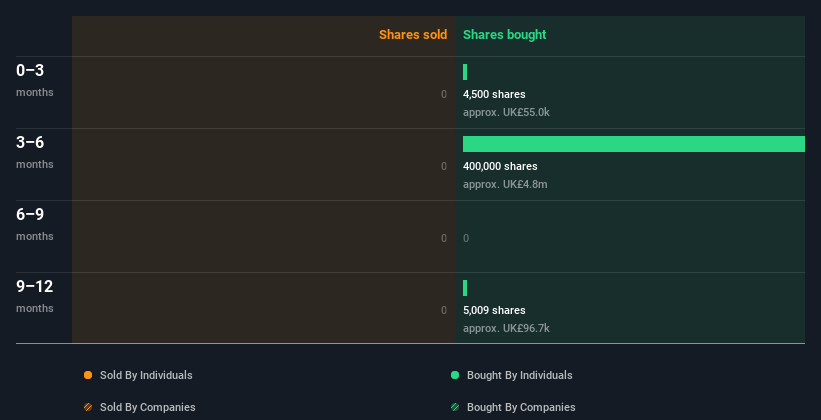
Task: Click the 400,000 shares text
Action: [x=500, y=166]
